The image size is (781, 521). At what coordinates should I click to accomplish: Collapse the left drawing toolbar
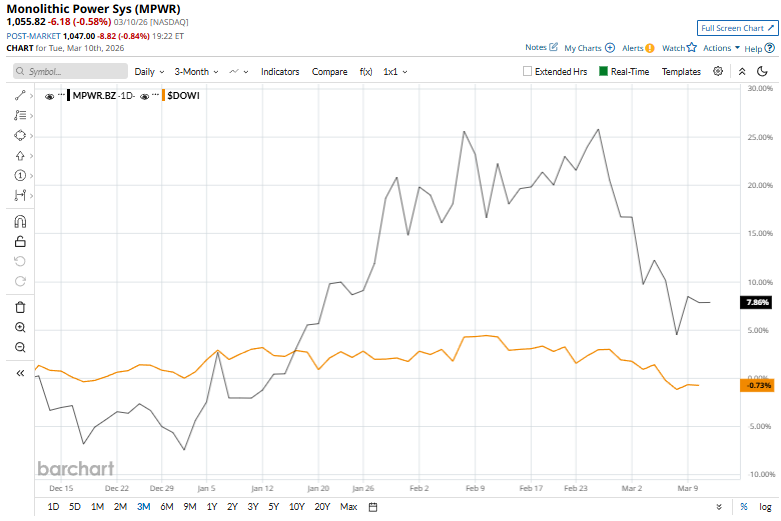tap(20, 373)
